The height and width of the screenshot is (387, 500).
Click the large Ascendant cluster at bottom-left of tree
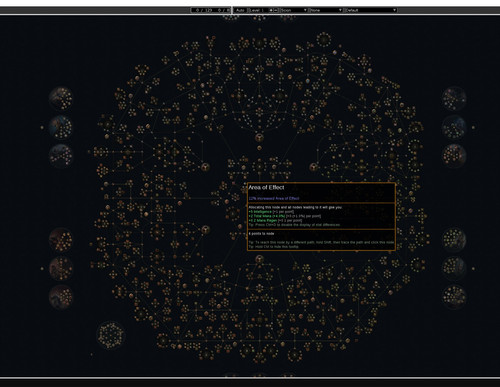[x=111, y=335]
